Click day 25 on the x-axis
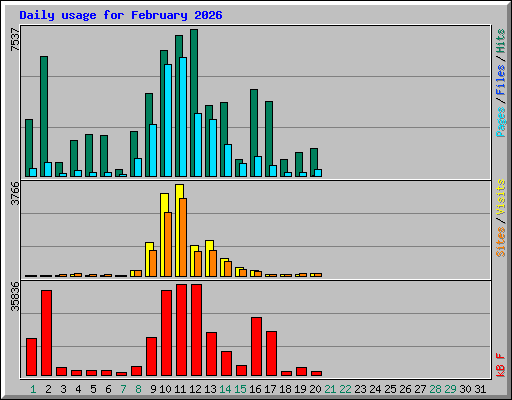 coord(390,389)
